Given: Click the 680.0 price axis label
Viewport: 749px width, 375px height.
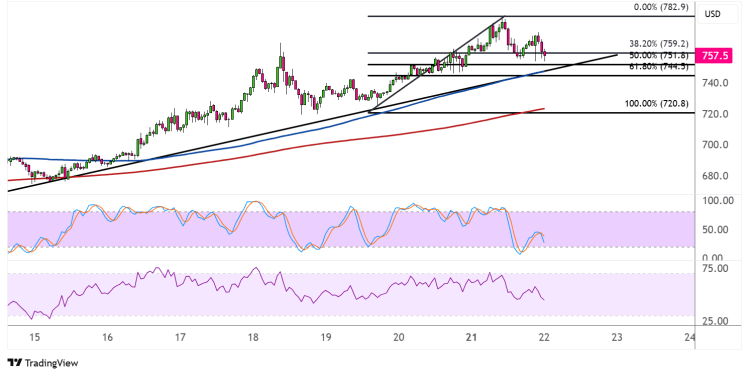Looking at the screenshot, I should pyautogui.click(x=716, y=176).
